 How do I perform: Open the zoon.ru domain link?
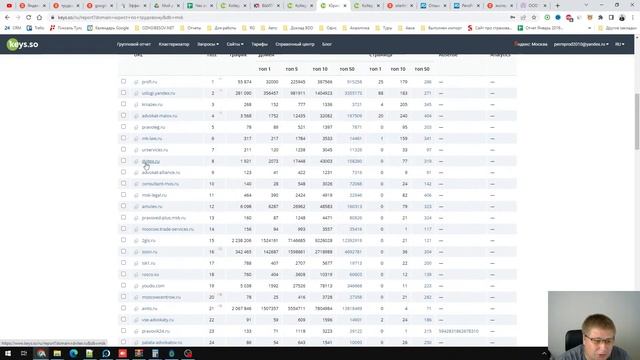pos(149,252)
